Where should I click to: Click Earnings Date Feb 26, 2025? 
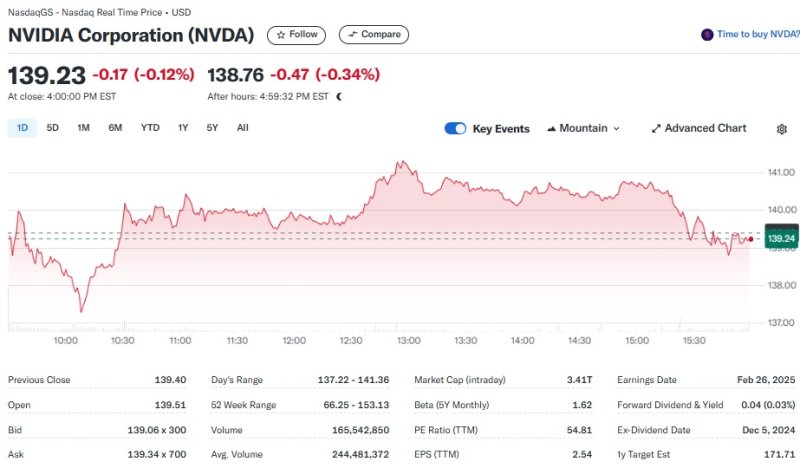coord(766,380)
